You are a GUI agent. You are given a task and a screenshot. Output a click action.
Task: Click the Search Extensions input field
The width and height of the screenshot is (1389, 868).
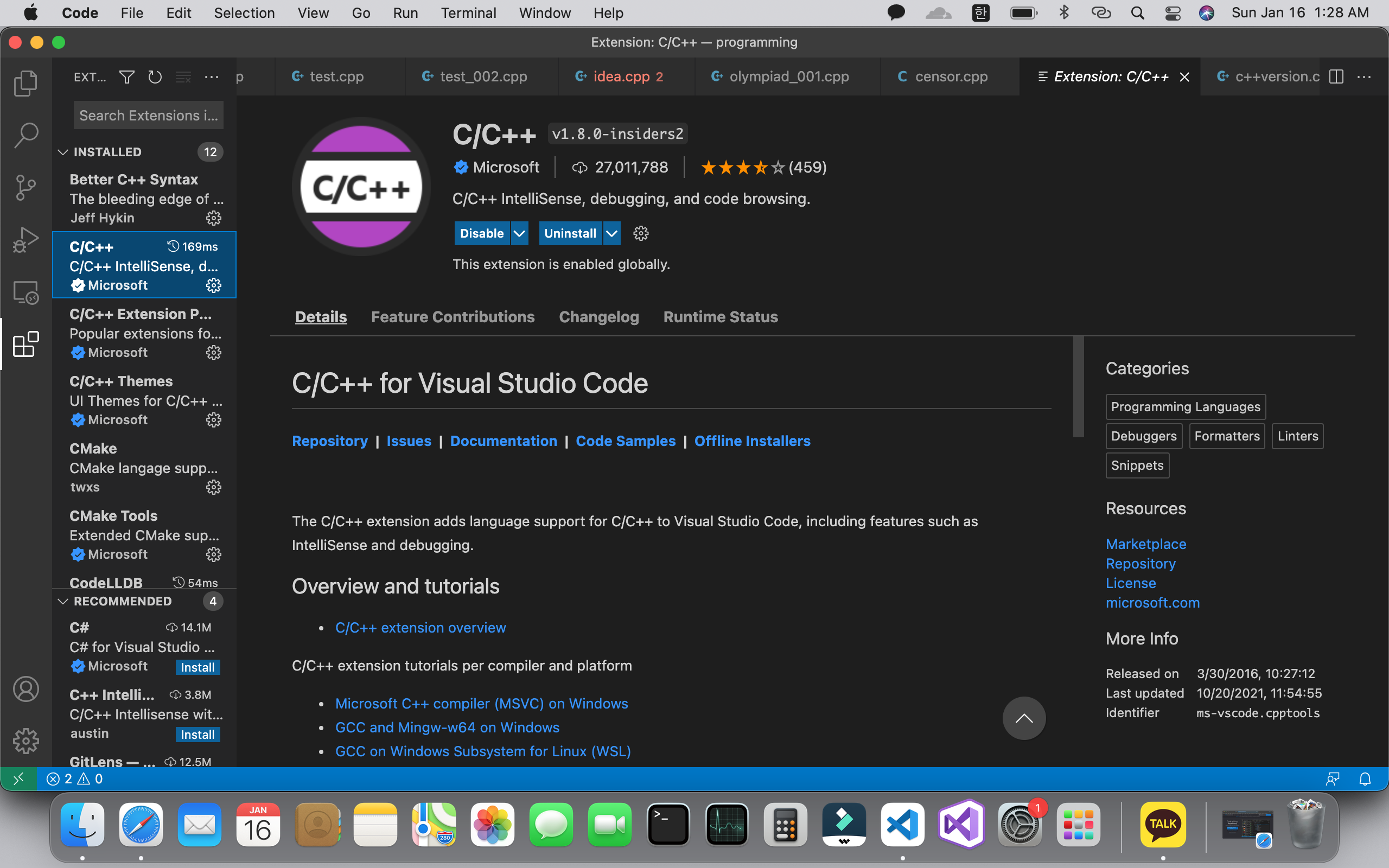[x=148, y=116]
